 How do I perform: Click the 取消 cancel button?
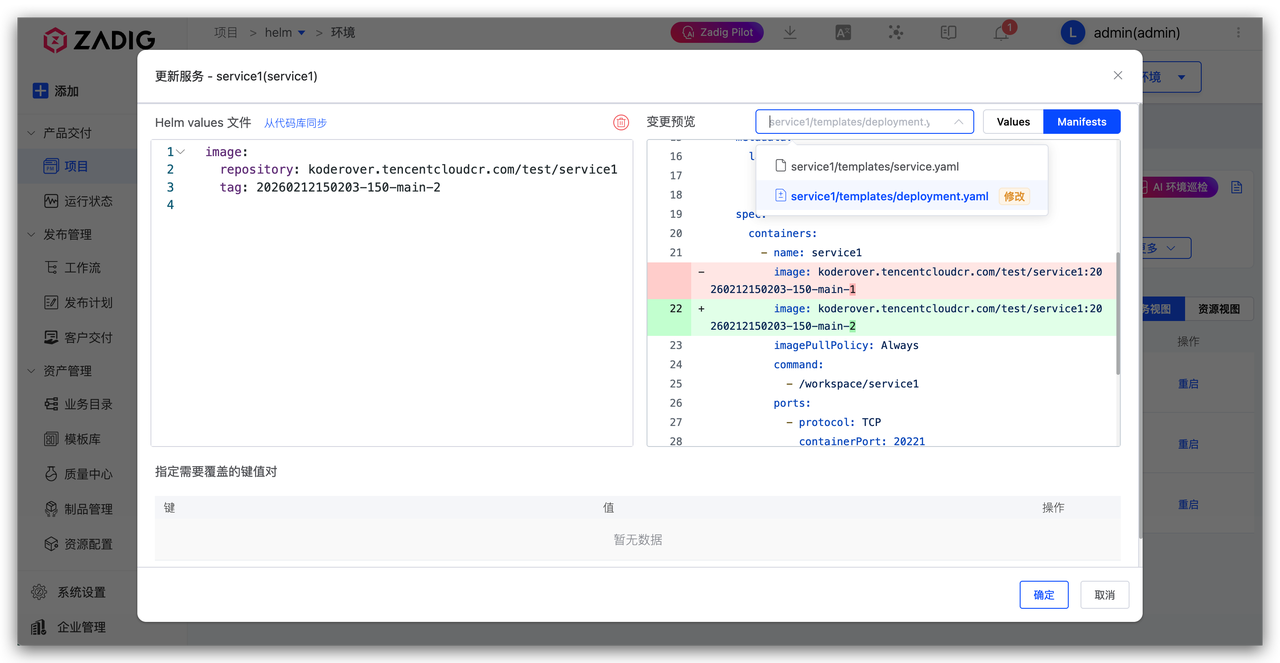click(1104, 595)
